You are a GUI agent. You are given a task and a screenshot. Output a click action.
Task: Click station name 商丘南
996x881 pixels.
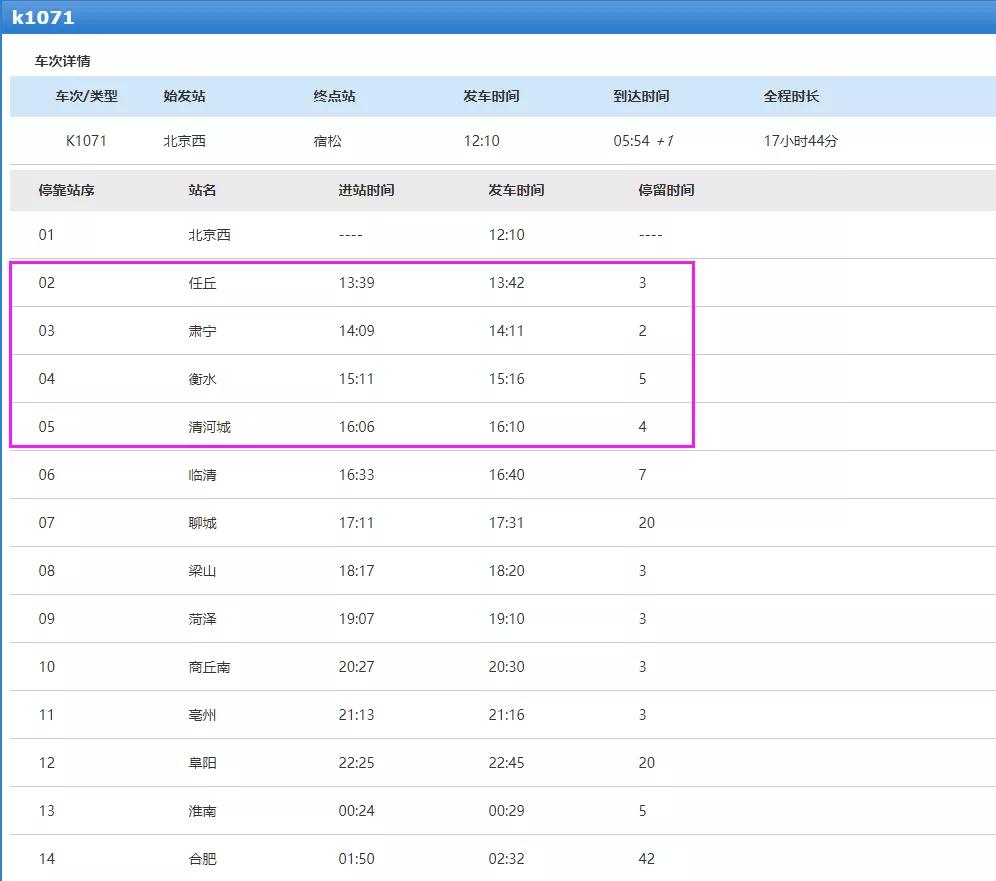click(x=209, y=667)
